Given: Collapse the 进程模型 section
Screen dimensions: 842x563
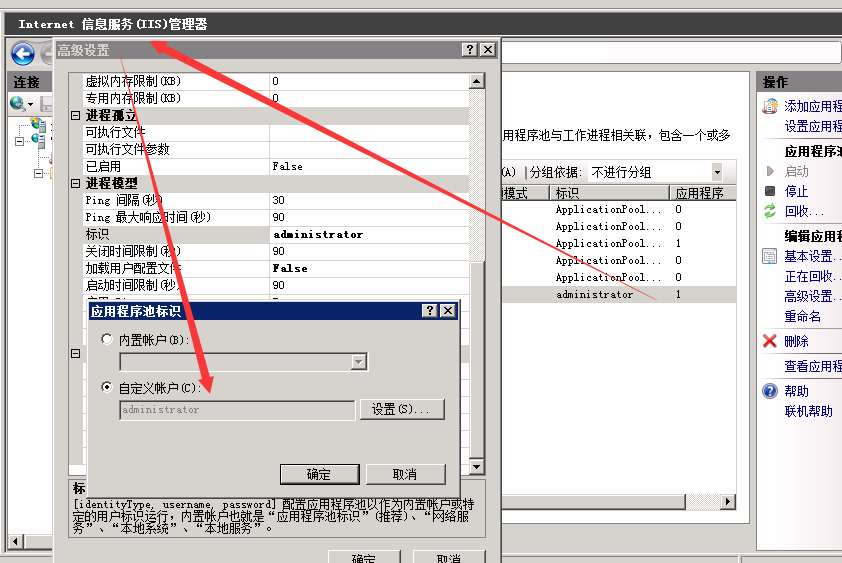Looking at the screenshot, I should coord(76,184).
